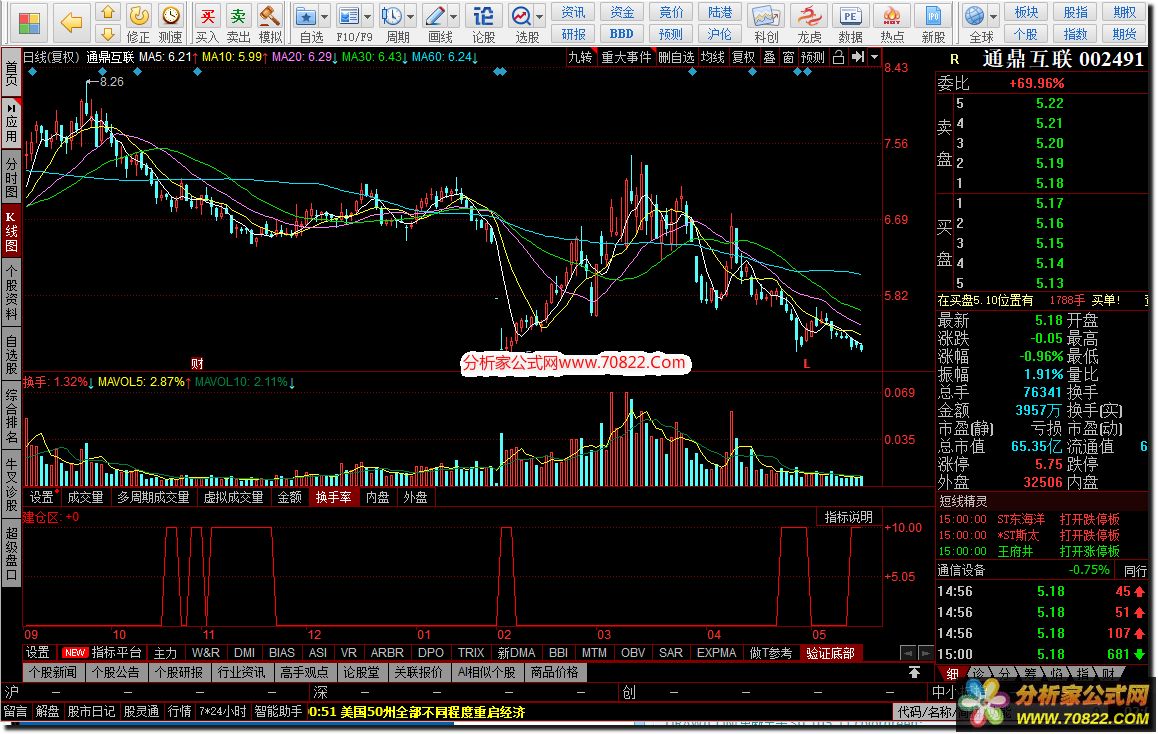Click the BBD toolbar button

pos(622,34)
